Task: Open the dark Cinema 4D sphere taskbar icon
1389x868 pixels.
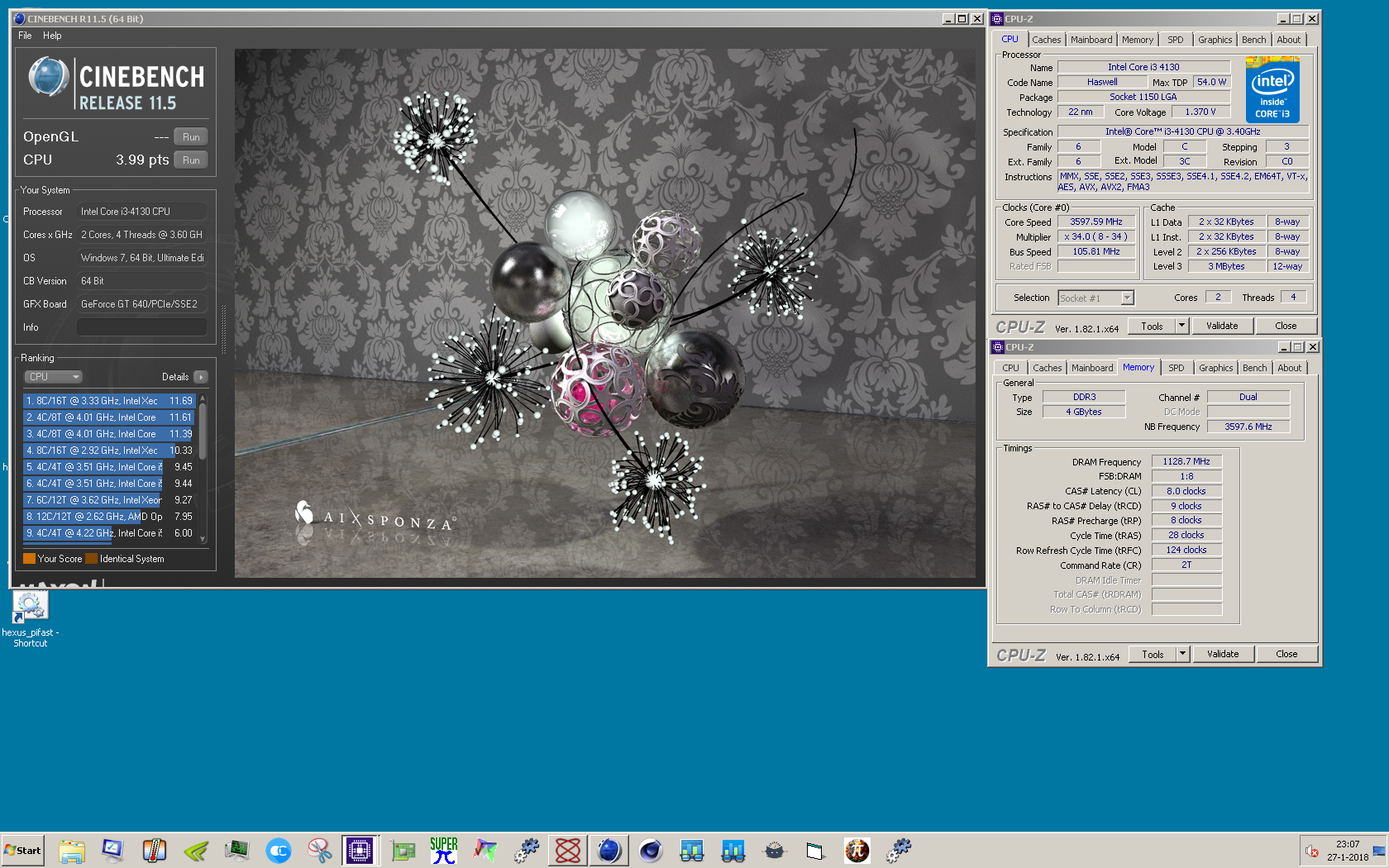Action: click(651, 851)
